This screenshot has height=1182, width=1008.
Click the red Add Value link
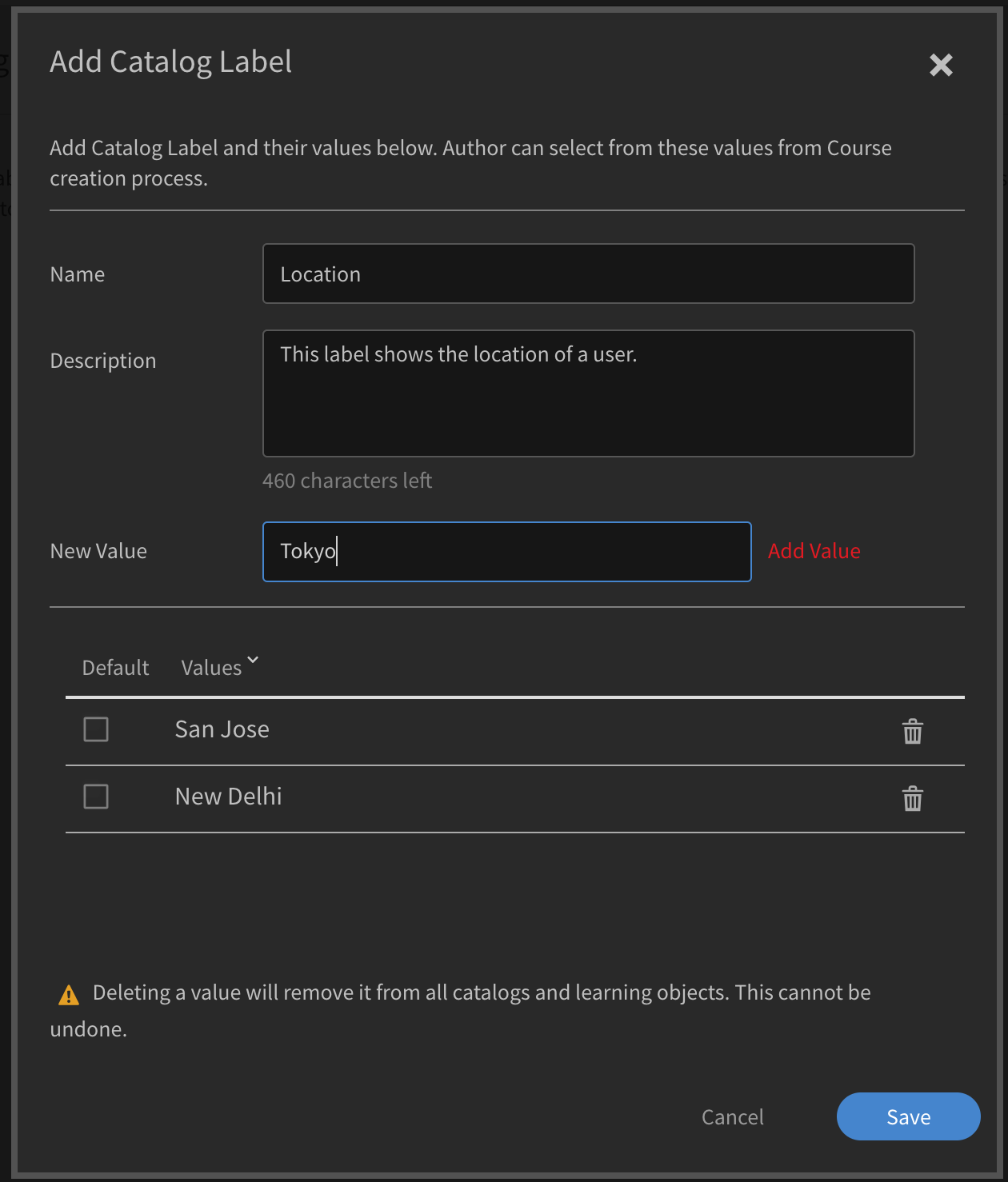click(x=814, y=551)
